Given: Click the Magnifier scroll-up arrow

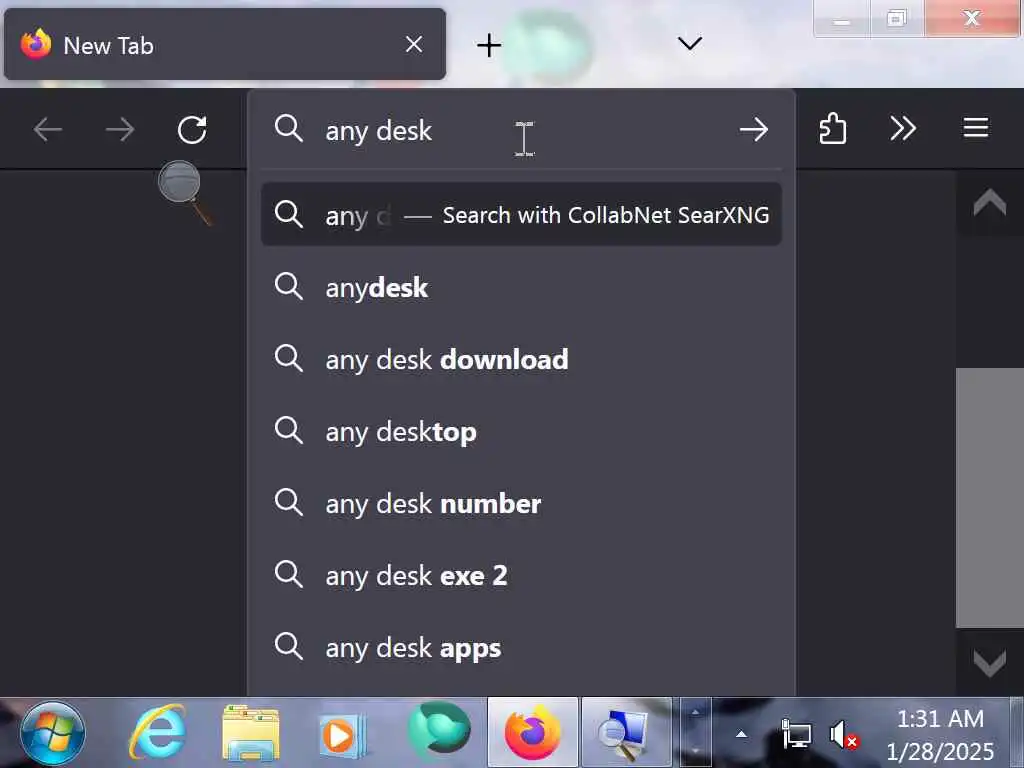Looking at the screenshot, I should [x=989, y=204].
